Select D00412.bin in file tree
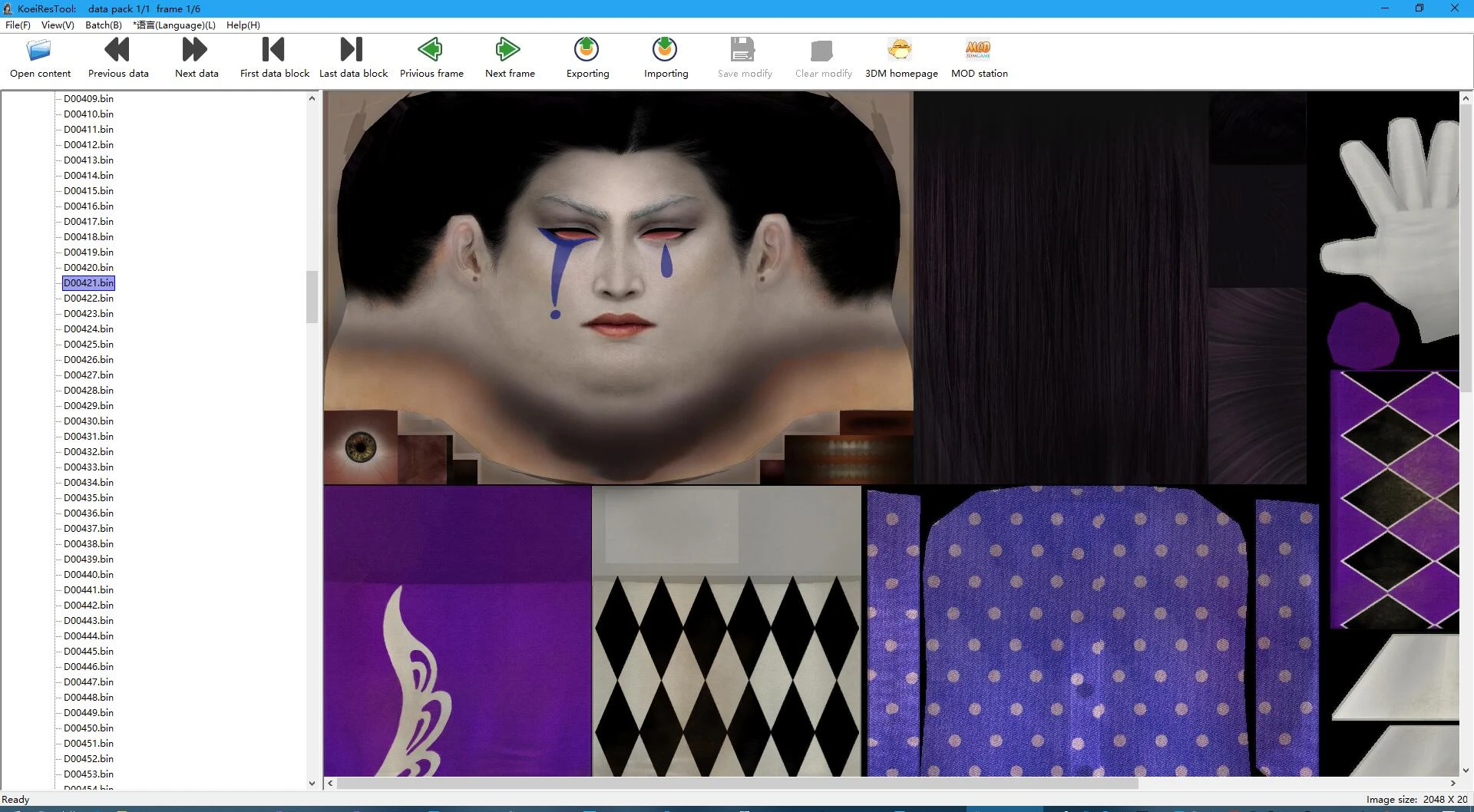Viewport: 1474px width, 812px height. [x=88, y=145]
